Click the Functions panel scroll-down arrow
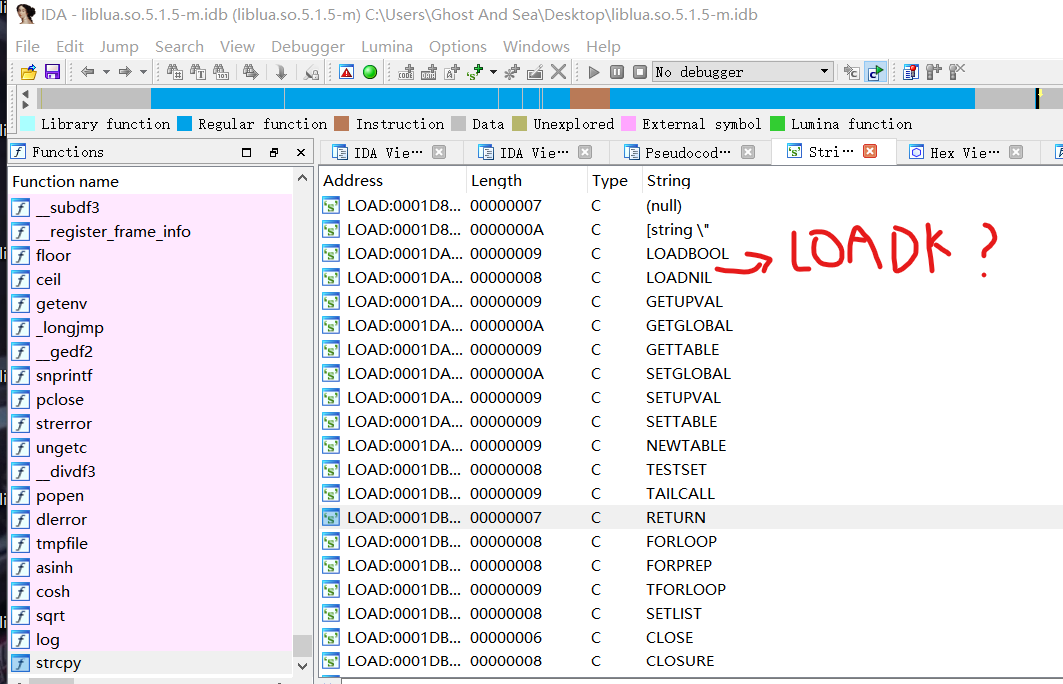Viewport: 1063px width, 684px height. pyautogui.click(x=302, y=665)
